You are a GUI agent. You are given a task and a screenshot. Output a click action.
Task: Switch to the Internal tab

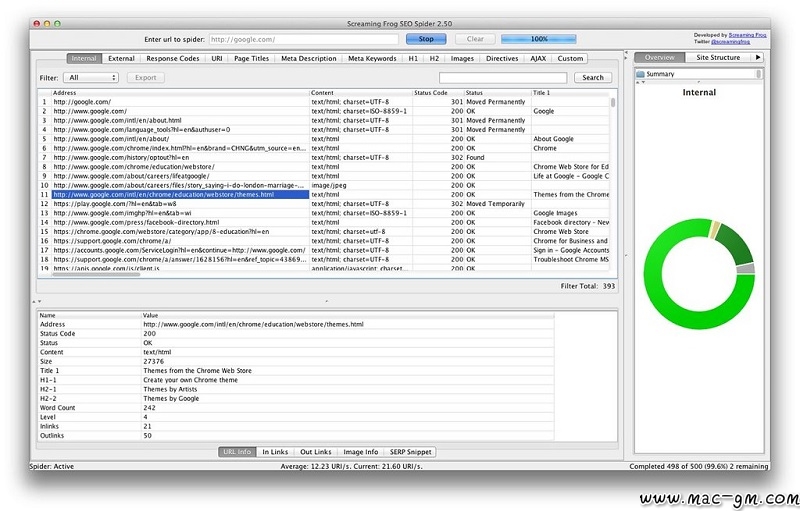point(84,59)
